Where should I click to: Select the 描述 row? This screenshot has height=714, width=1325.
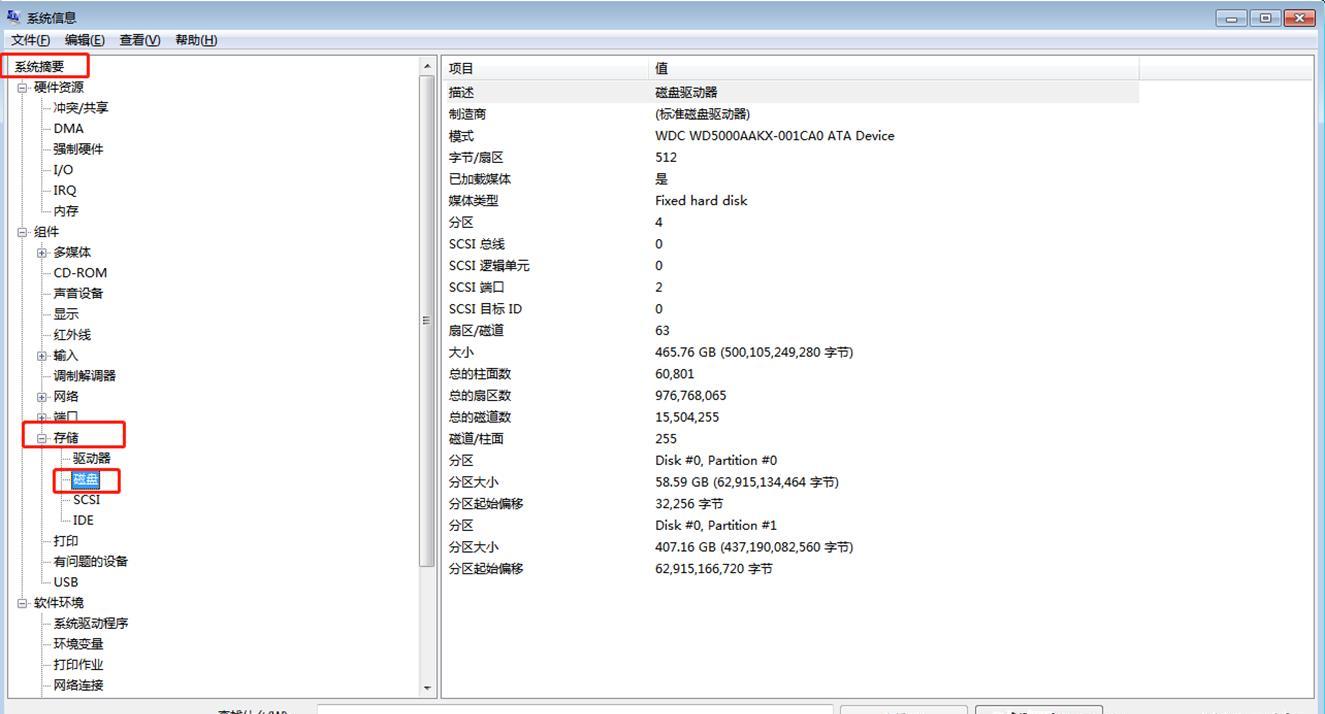pyautogui.click(x=791, y=92)
